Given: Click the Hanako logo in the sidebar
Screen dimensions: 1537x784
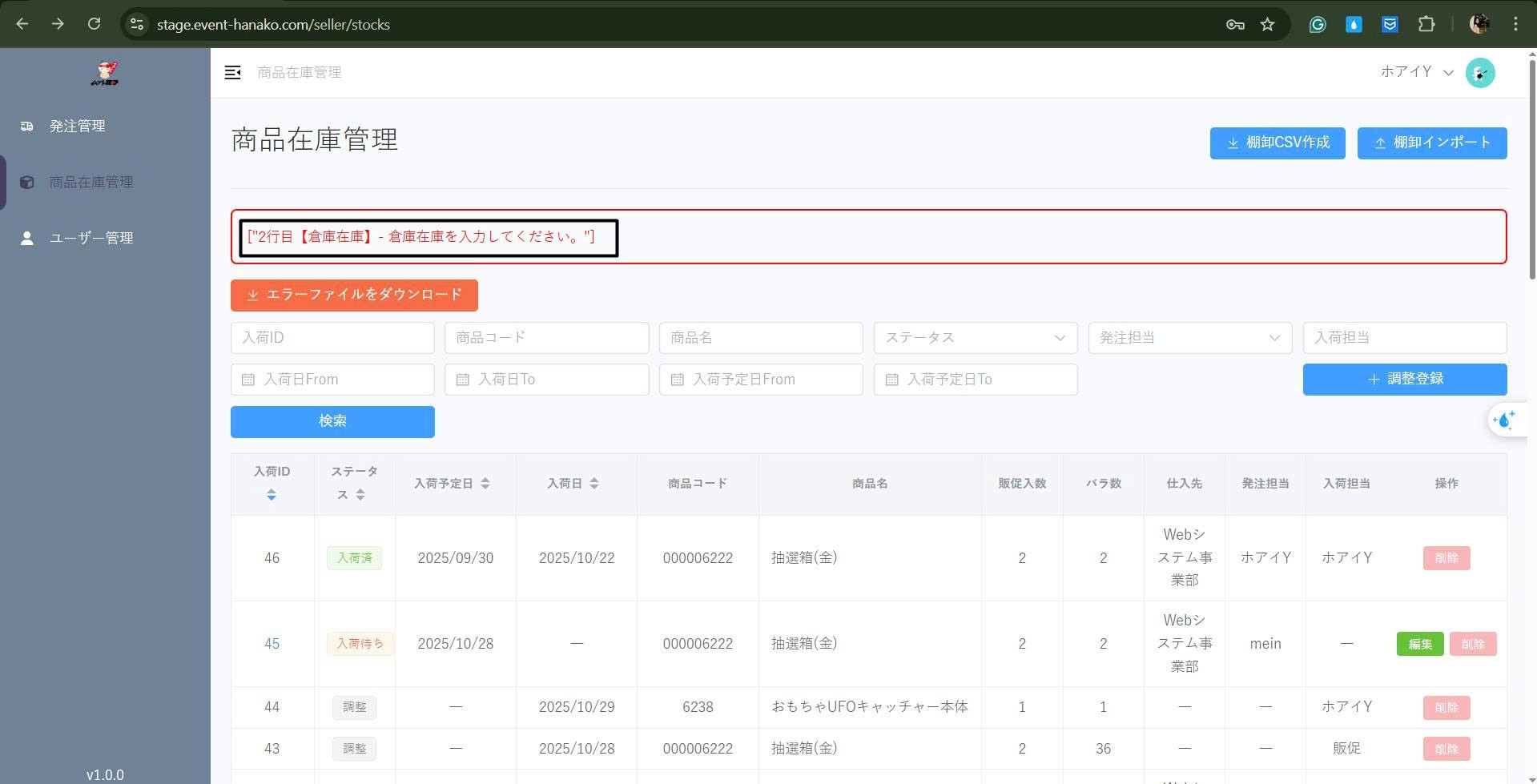Looking at the screenshot, I should (x=105, y=74).
